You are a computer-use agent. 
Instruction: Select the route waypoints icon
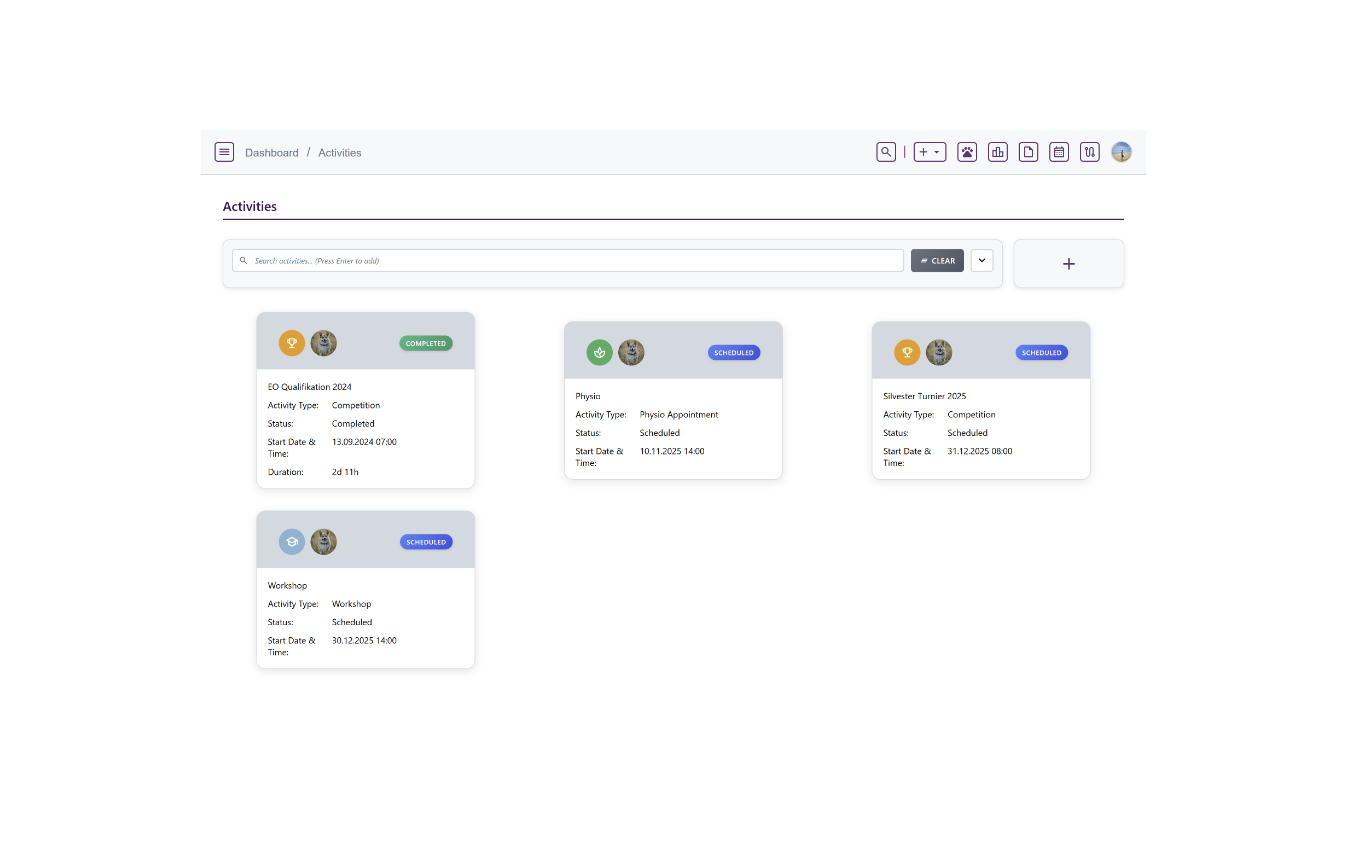coord(1089,151)
